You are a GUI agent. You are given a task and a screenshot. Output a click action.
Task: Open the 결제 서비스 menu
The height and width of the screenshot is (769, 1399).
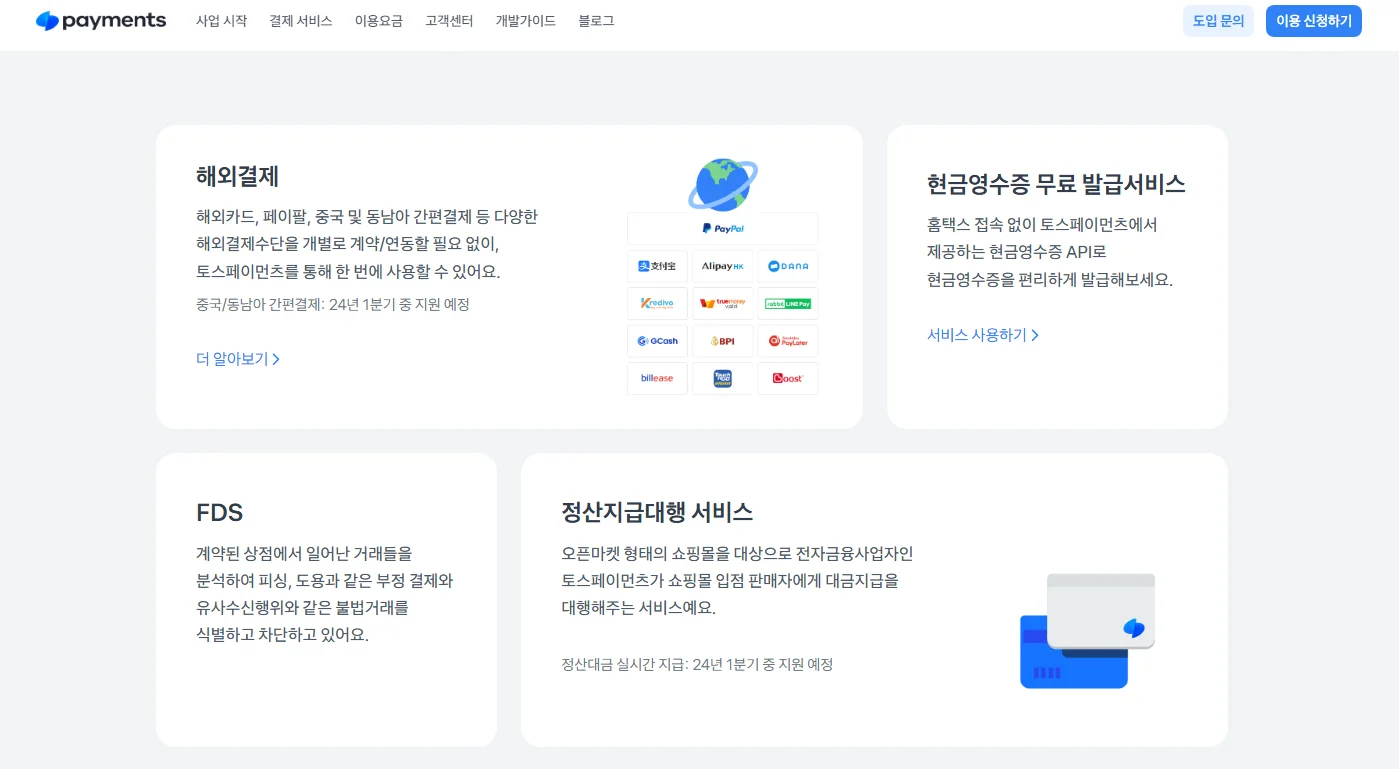pos(301,21)
